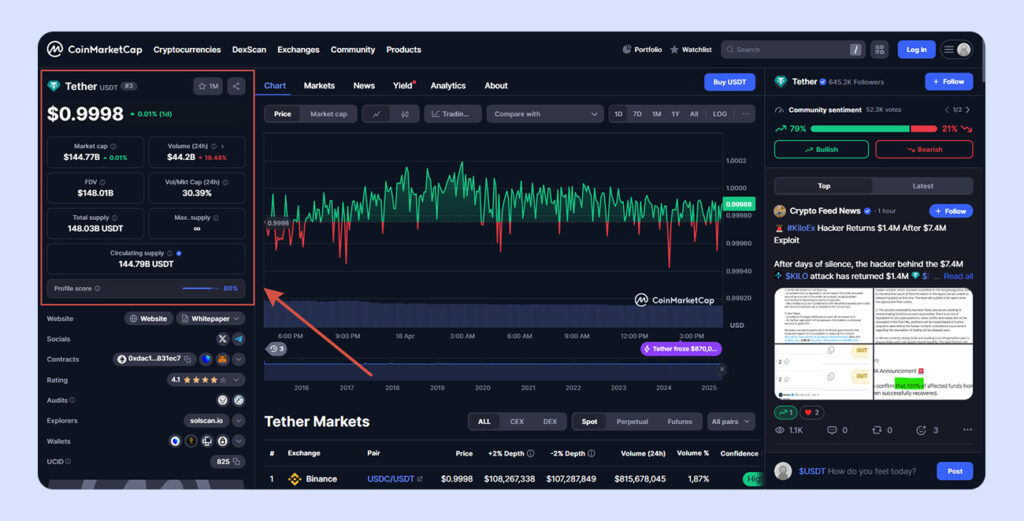This screenshot has width=1024, height=521.
Task: Select the 7D chart range
Action: (x=637, y=114)
